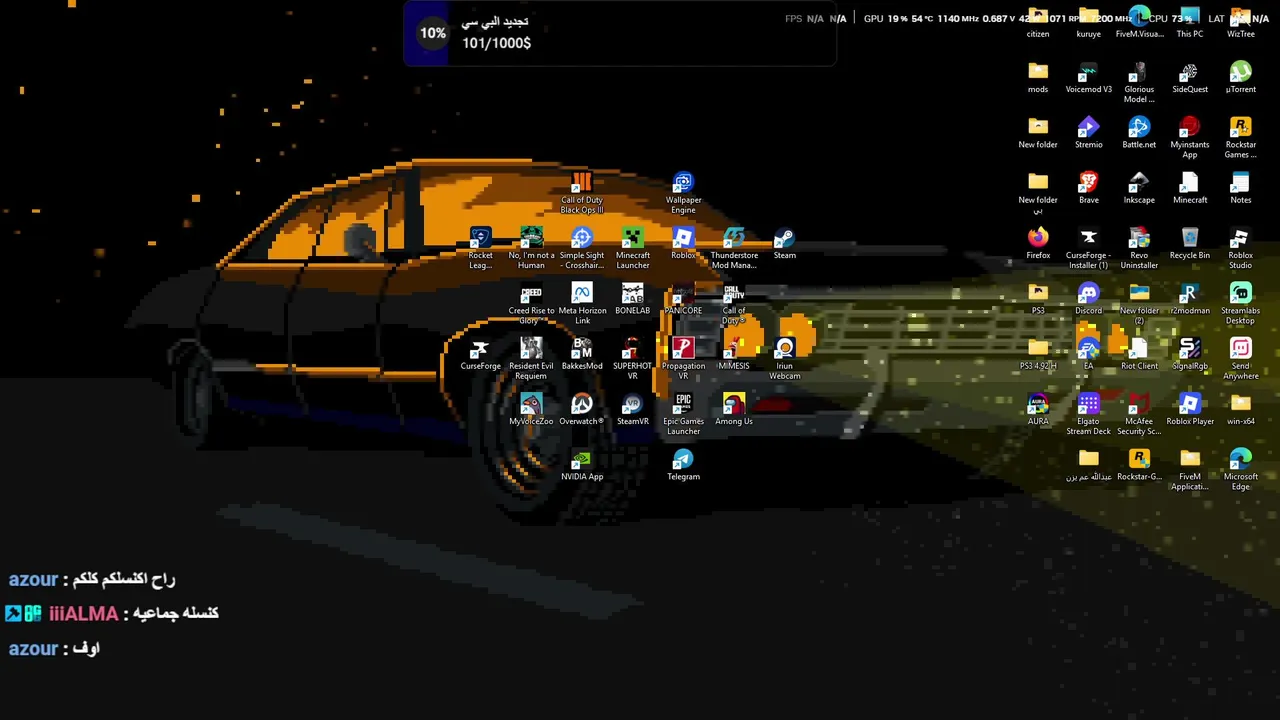Click the Riot Client icon
The image size is (1280, 720).
[1139, 354]
